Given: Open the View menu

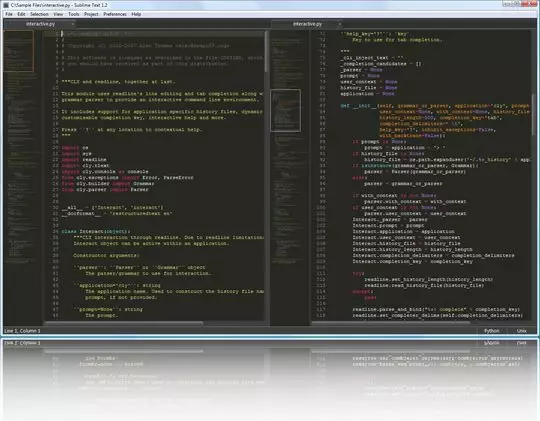Looking at the screenshot, I should pos(58,14).
